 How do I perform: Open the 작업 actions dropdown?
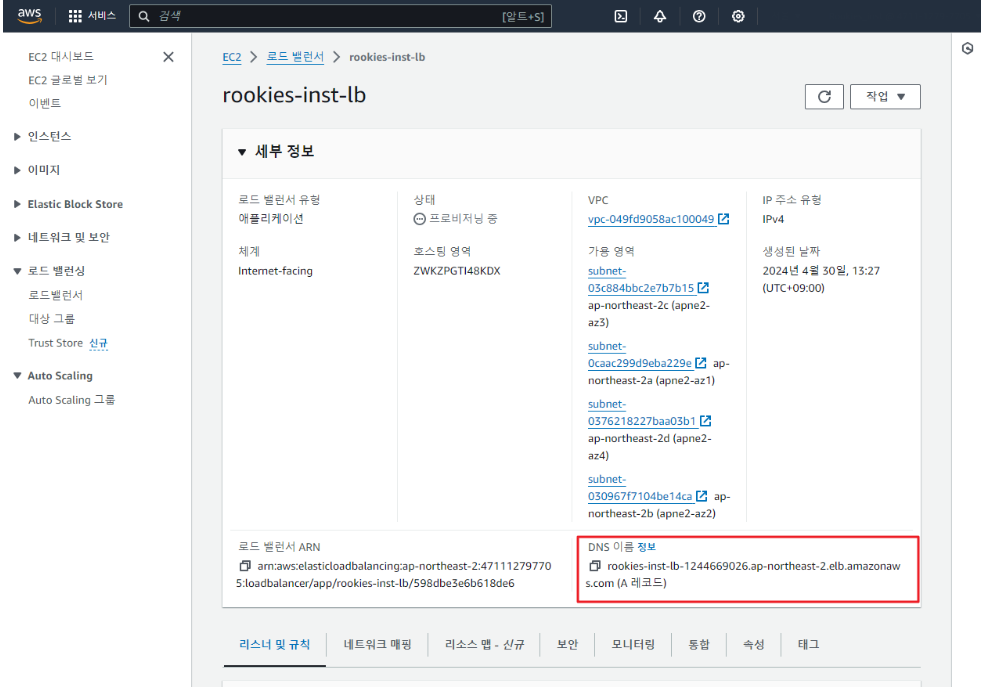(885, 96)
